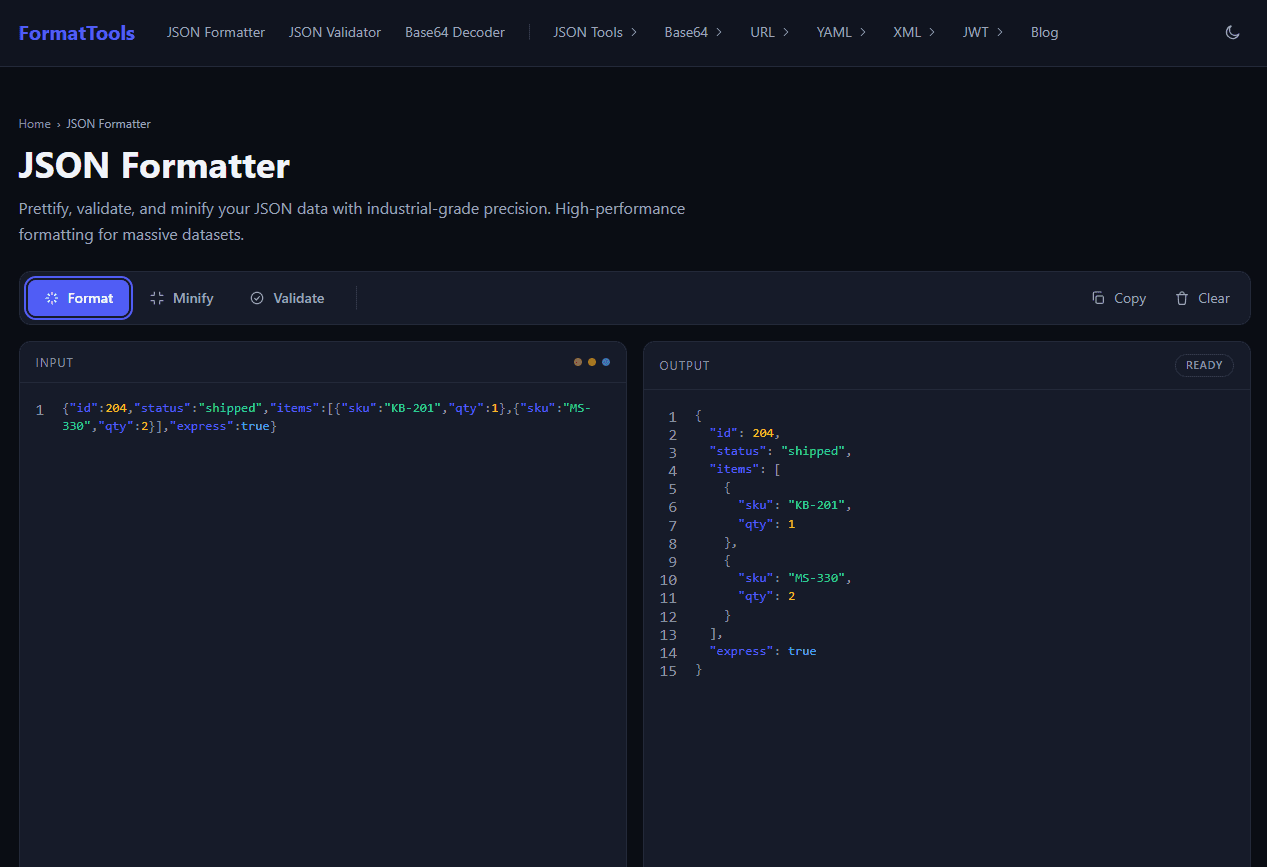Expand the YAML menu
The height and width of the screenshot is (867, 1267).
tap(841, 32)
